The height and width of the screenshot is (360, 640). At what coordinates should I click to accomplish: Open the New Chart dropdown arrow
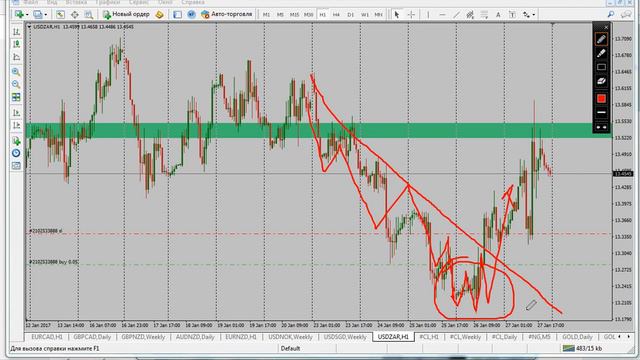tap(27, 15)
